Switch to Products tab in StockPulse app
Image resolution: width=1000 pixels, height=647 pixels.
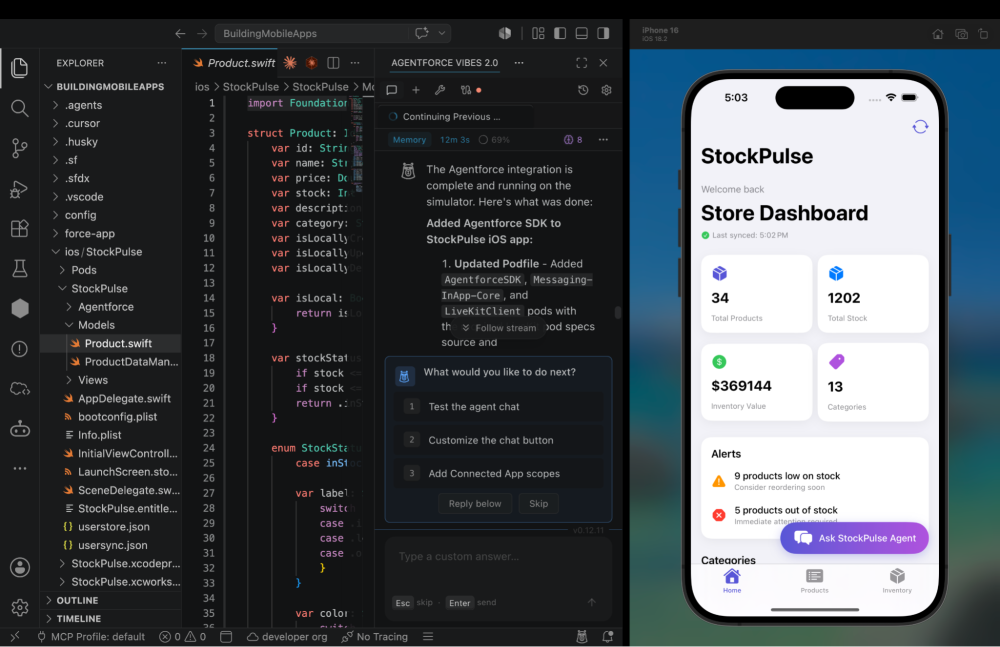pyautogui.click(x=814, y=581)
